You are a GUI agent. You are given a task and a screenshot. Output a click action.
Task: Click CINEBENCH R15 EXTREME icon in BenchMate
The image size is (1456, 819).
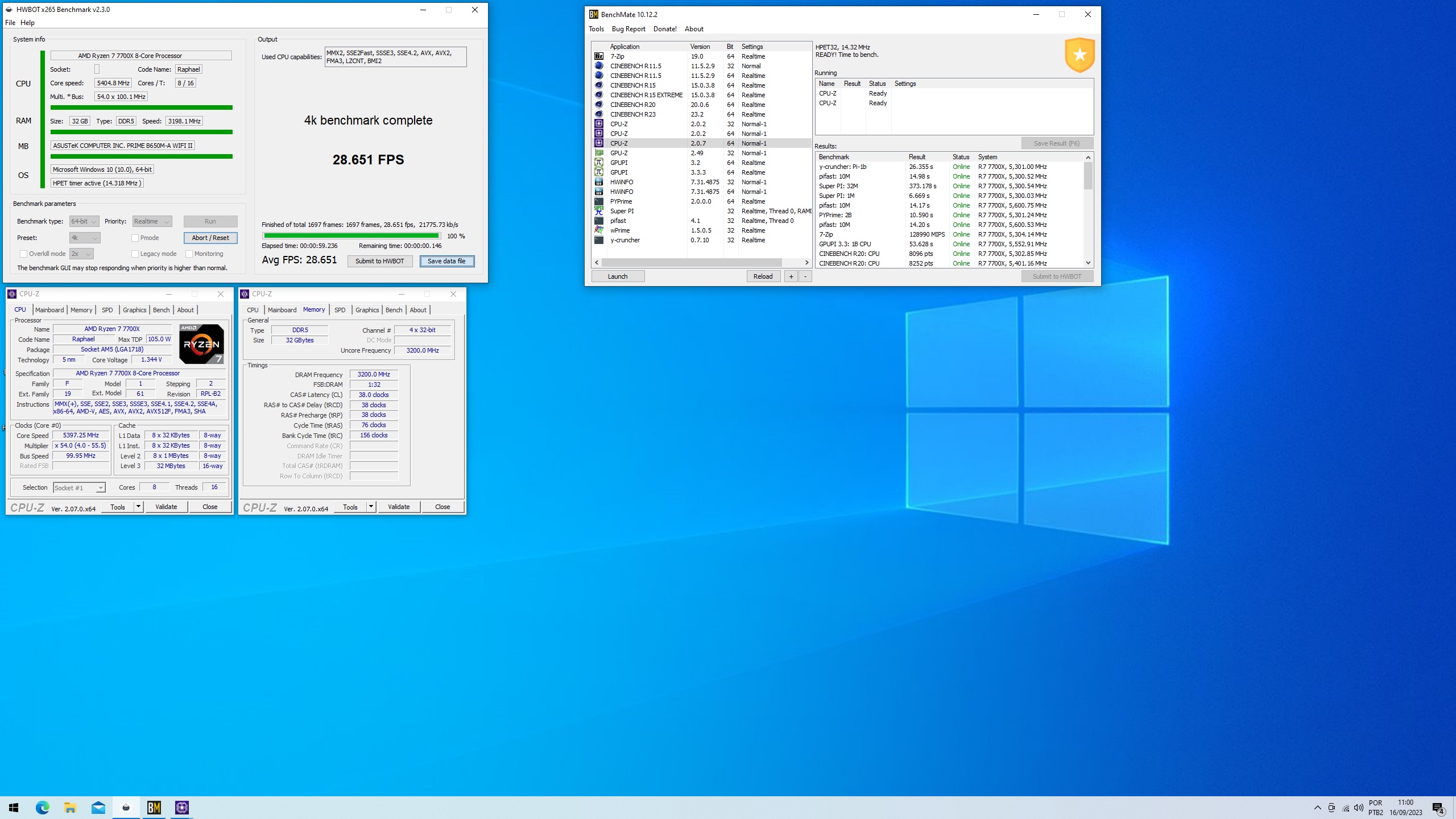pos(599,95)
